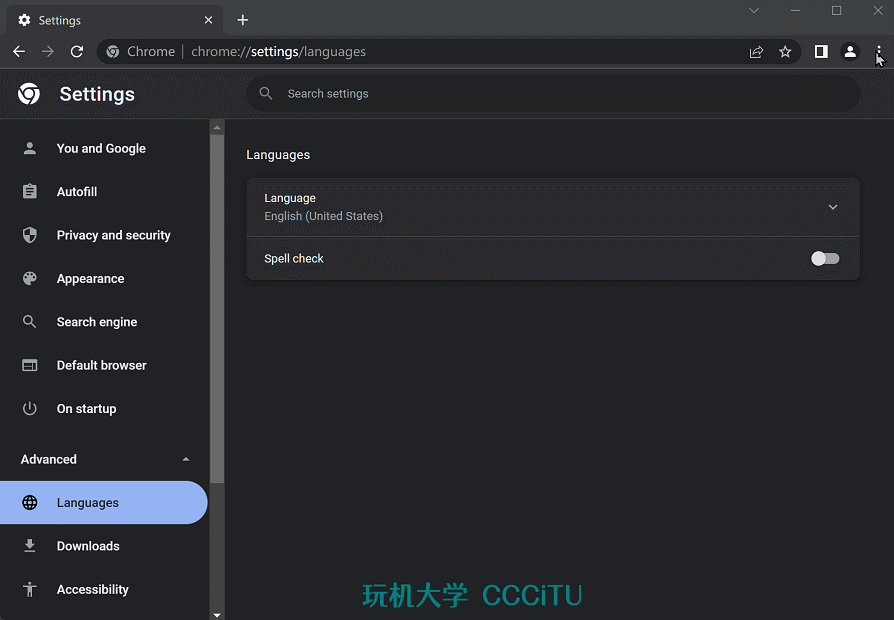This screenshot has height=620, width=894.
Task: Close the Settings tab
Action: click(x=208, y=20)
